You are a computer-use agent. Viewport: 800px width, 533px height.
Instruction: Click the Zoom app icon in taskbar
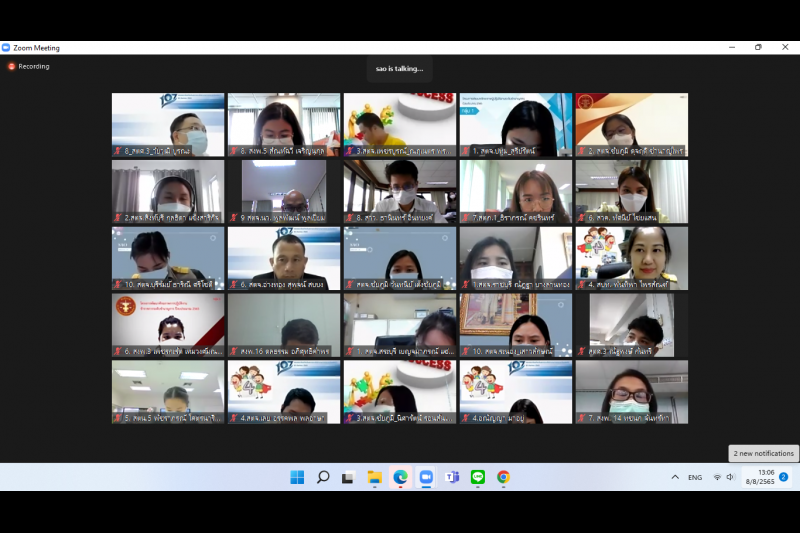pyautogui.click(x=426, y=477)
